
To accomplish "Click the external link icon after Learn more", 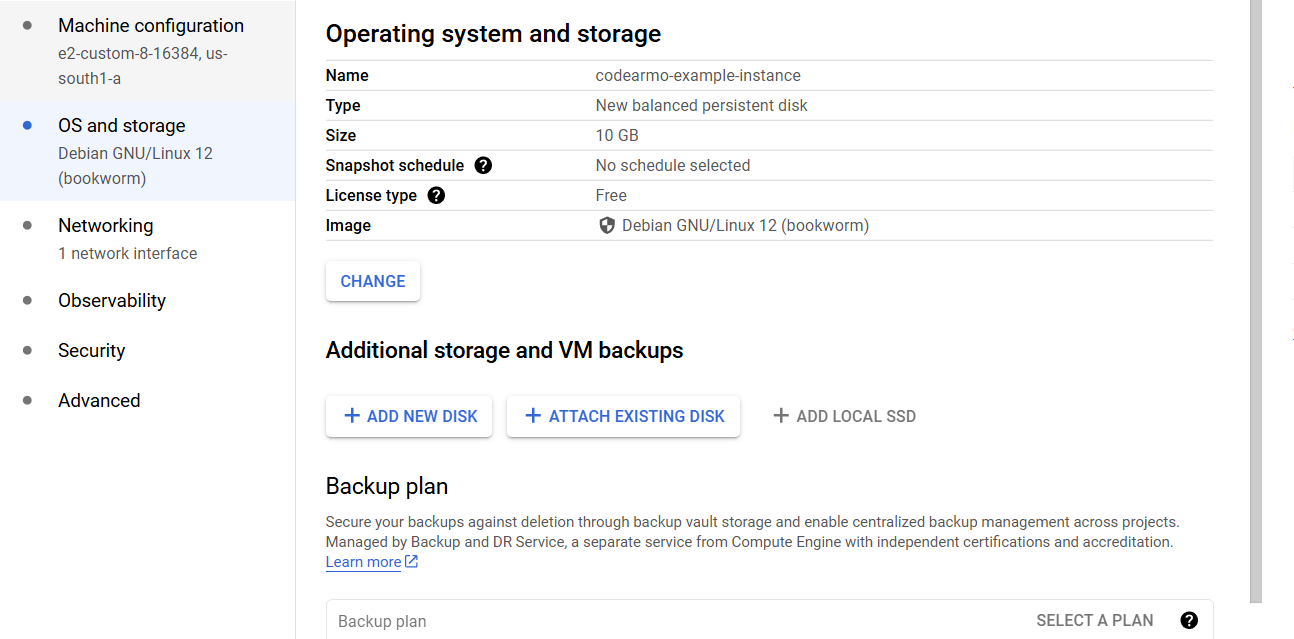I will click(411, 562).
